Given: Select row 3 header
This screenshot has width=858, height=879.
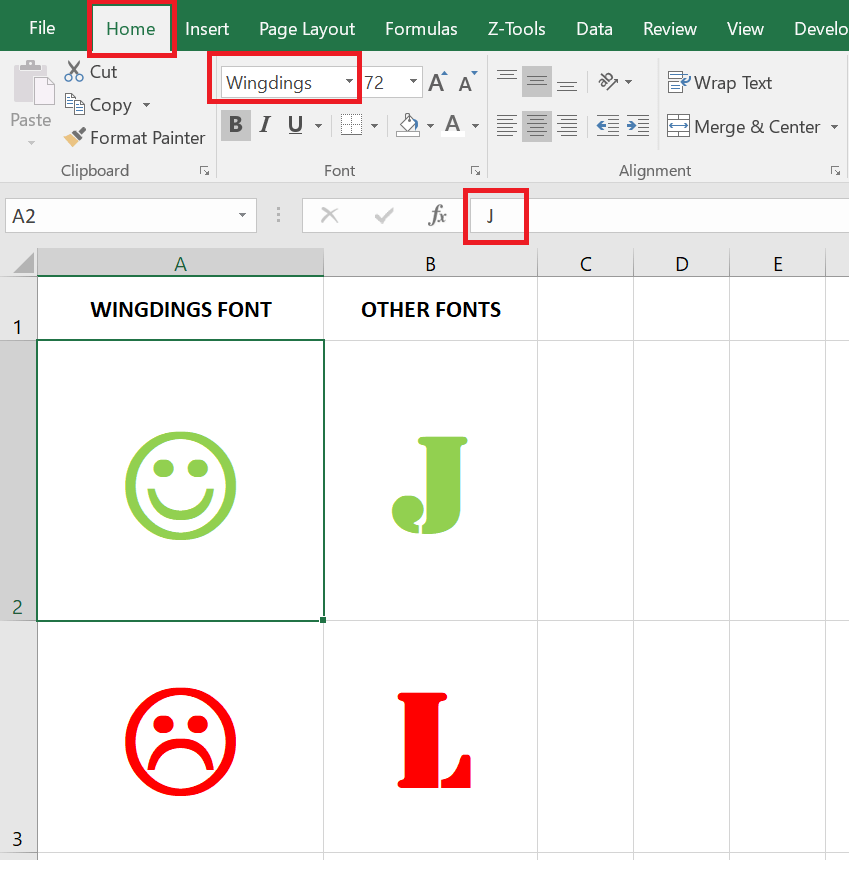Looking at the screenshot, I should coord(18,737).
